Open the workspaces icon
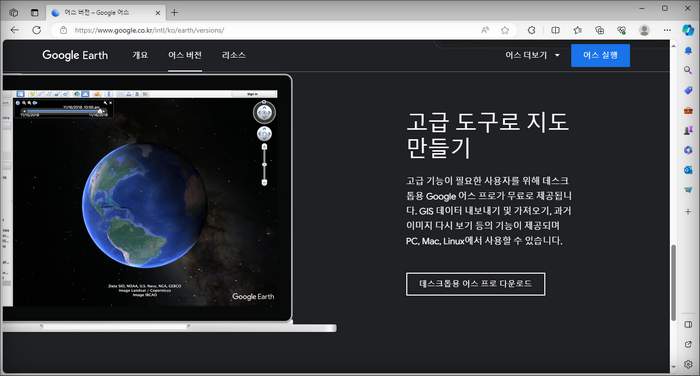Image resolution: width=700 pixels, height=376 pixels. pyautogui.click(x=14, y=13)
